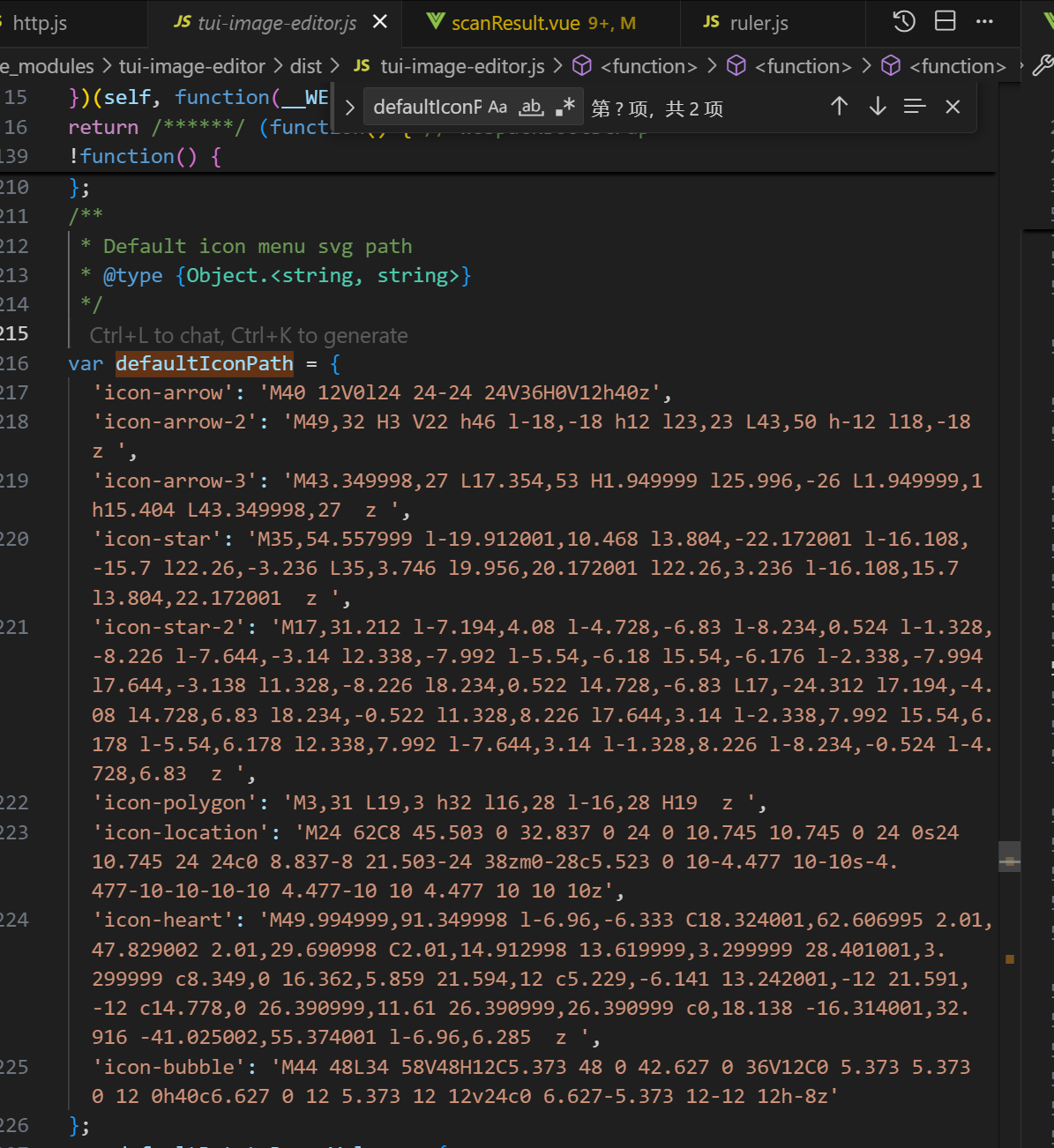The width and height of the screenshot is (1054, 1148).
Task: Click JS icon on ruler.js tab
Action: coord(712,22)
